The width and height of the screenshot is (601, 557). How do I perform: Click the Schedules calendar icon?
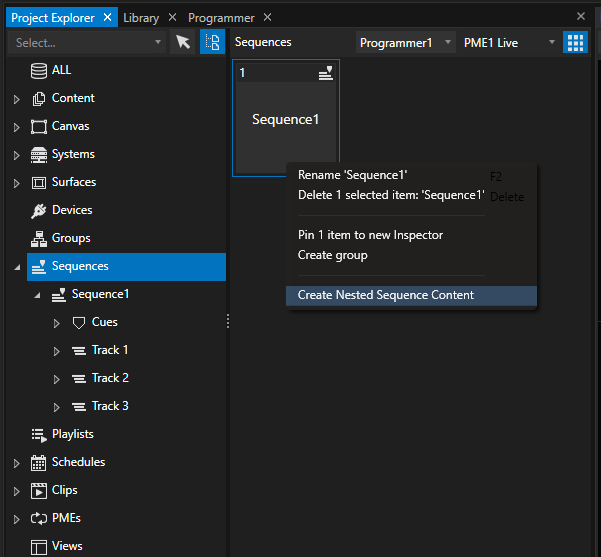point(39,463)
